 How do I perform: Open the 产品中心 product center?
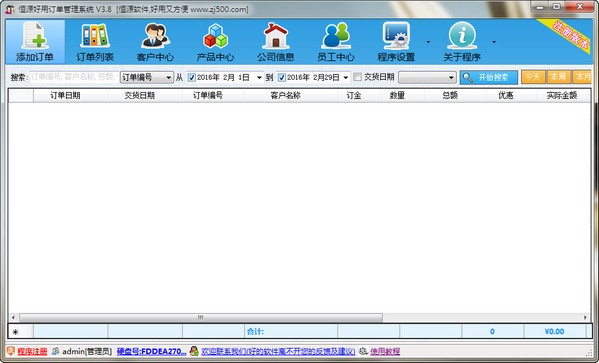[215, 42]
